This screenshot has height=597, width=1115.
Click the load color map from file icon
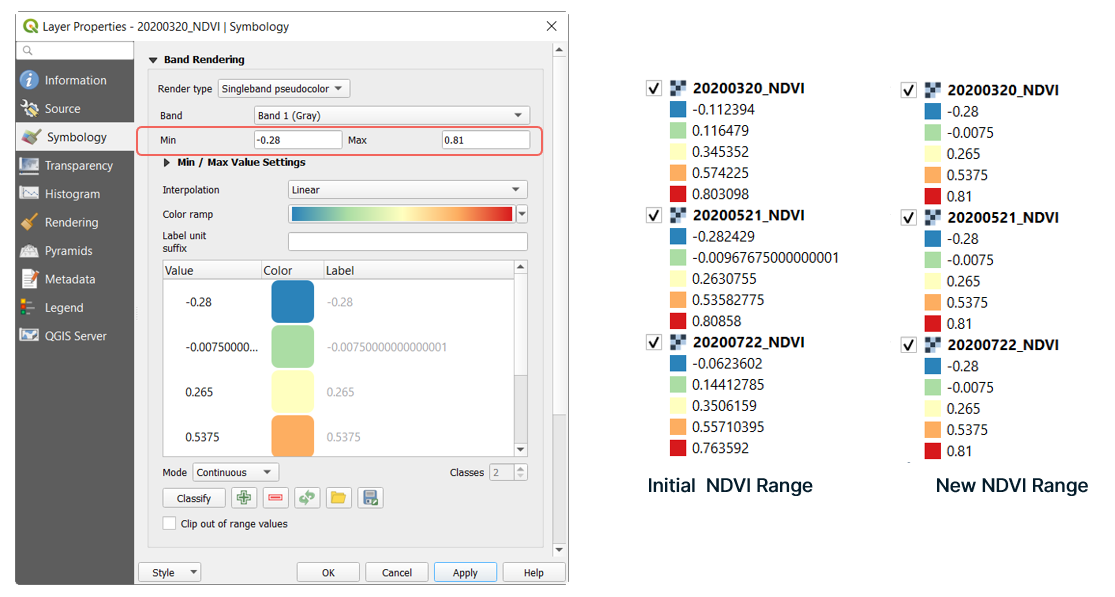point(338,498)
